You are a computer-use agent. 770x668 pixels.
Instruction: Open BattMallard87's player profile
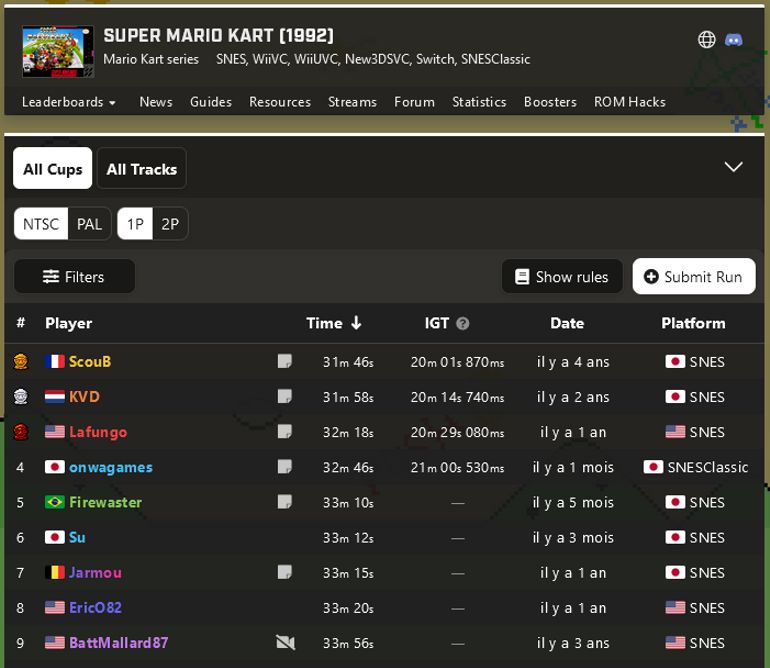(118, 642)
